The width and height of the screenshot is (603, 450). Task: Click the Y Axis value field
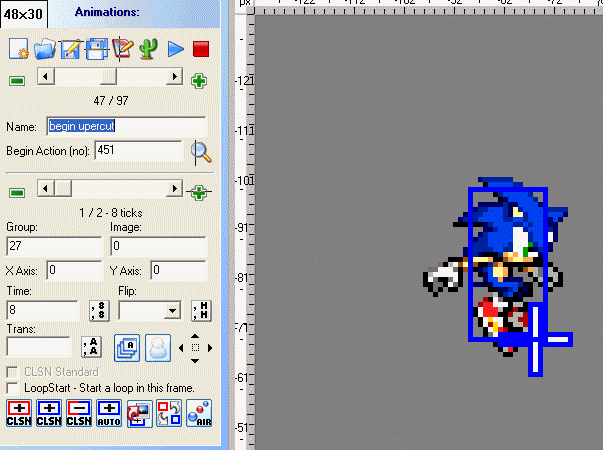click(179, 270)
